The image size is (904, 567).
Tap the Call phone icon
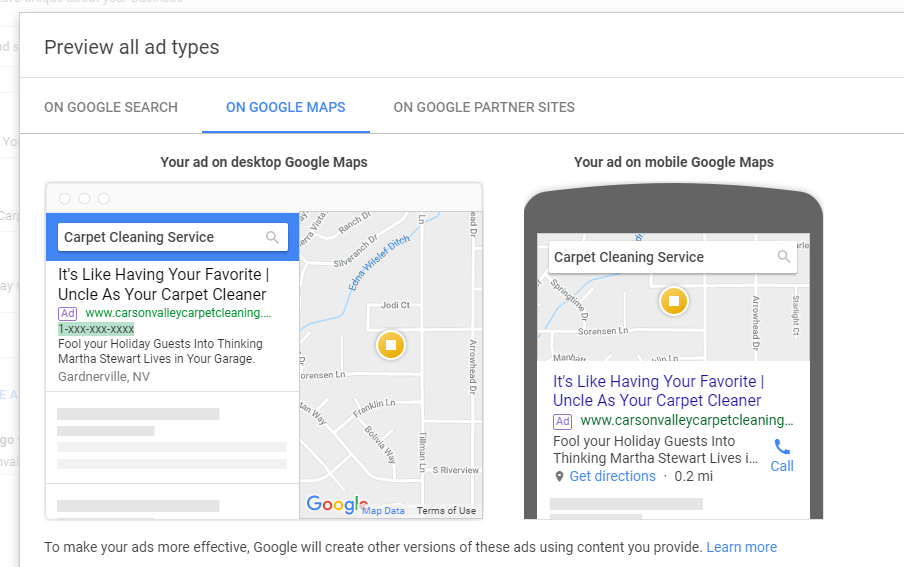point(782,447)
